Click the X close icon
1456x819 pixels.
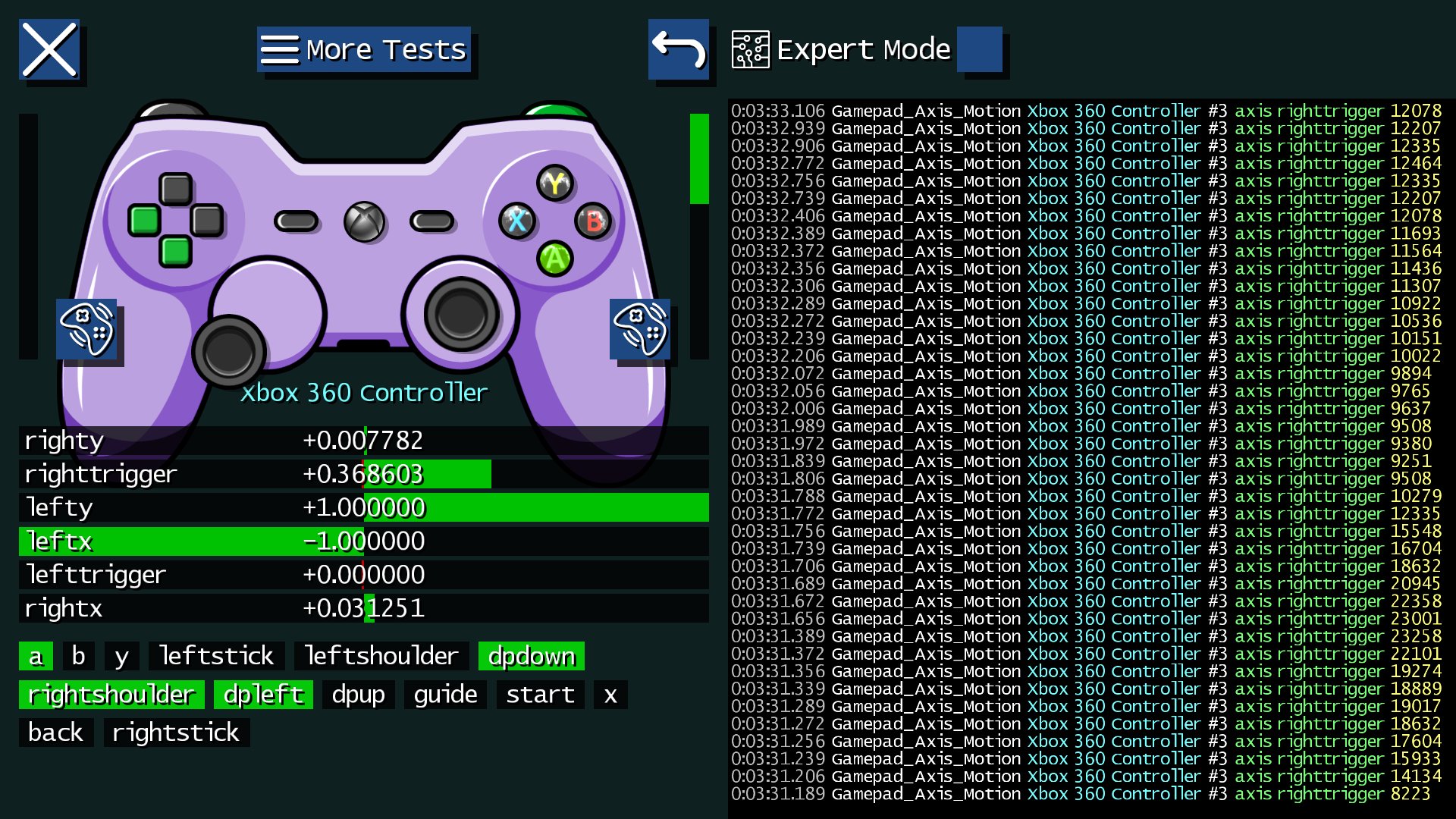coord(49,50)
